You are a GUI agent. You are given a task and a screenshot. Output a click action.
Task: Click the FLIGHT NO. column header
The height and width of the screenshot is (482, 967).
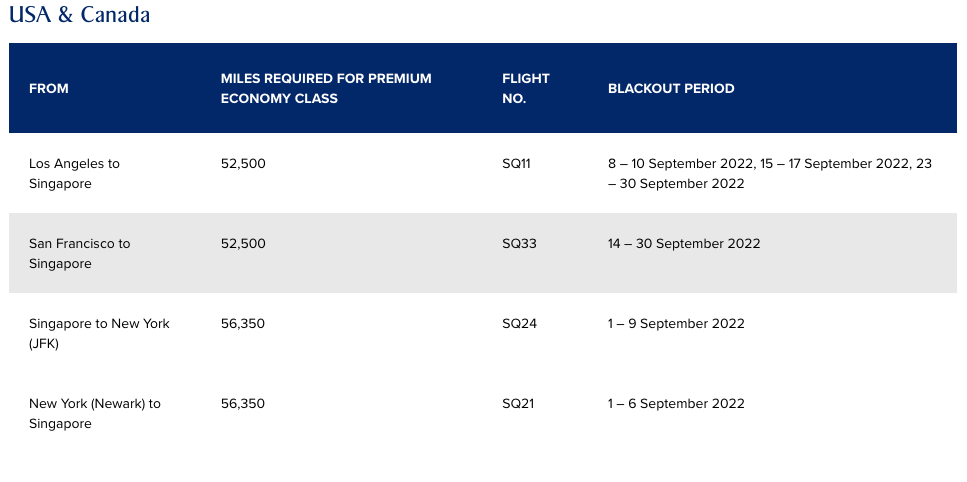525,88
